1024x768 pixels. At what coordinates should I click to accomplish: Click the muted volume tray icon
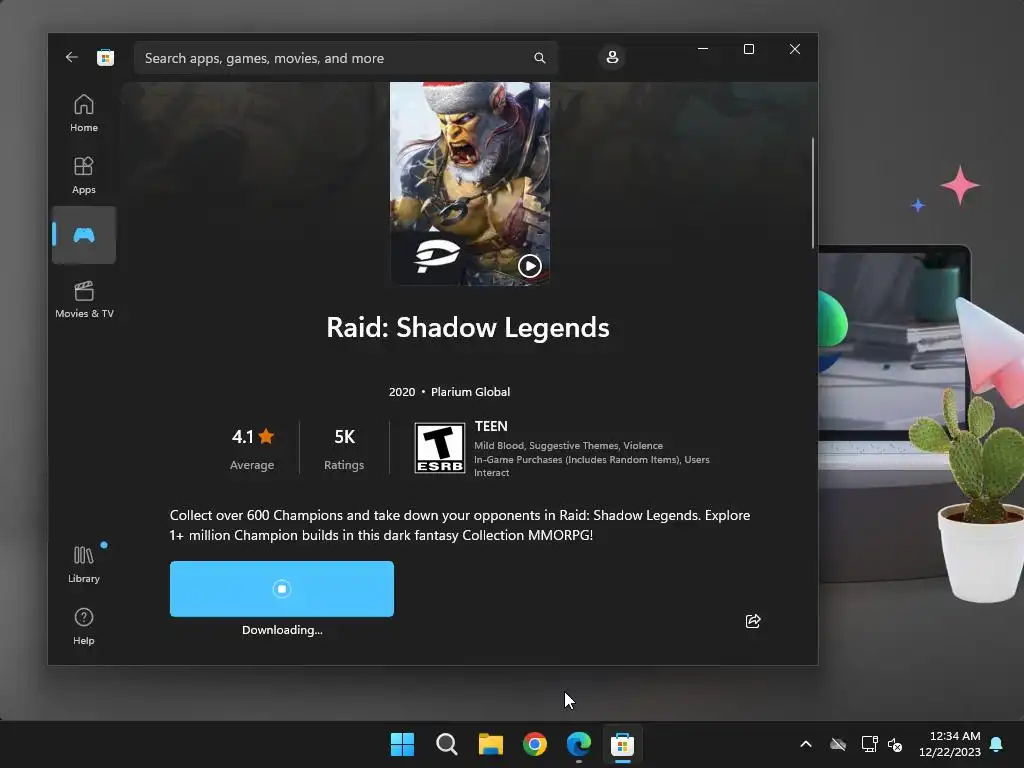895,744
